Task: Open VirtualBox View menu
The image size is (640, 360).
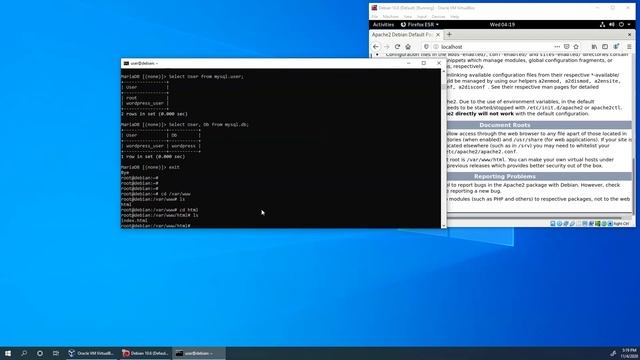Action: [408, 17]
